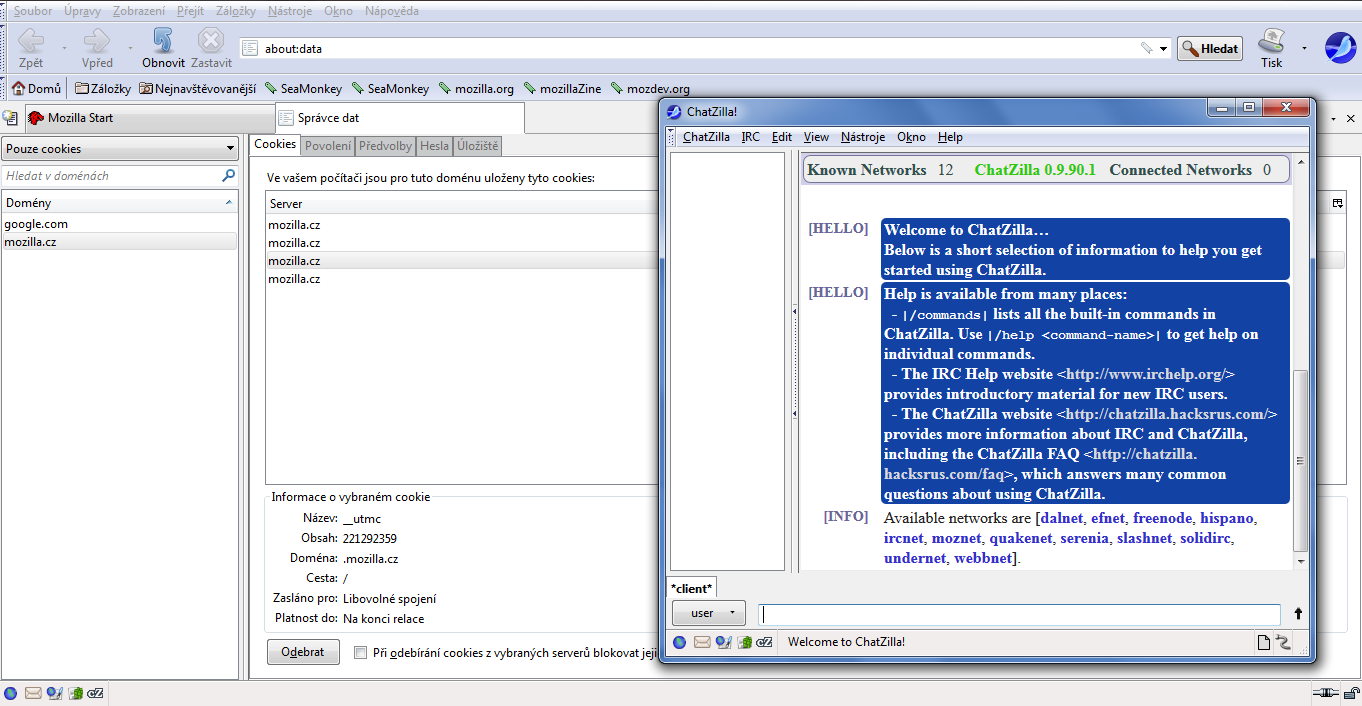
Task: Click the Mail envelope icon in ChatZilla's status bar
Action: (x=702, y=642)
